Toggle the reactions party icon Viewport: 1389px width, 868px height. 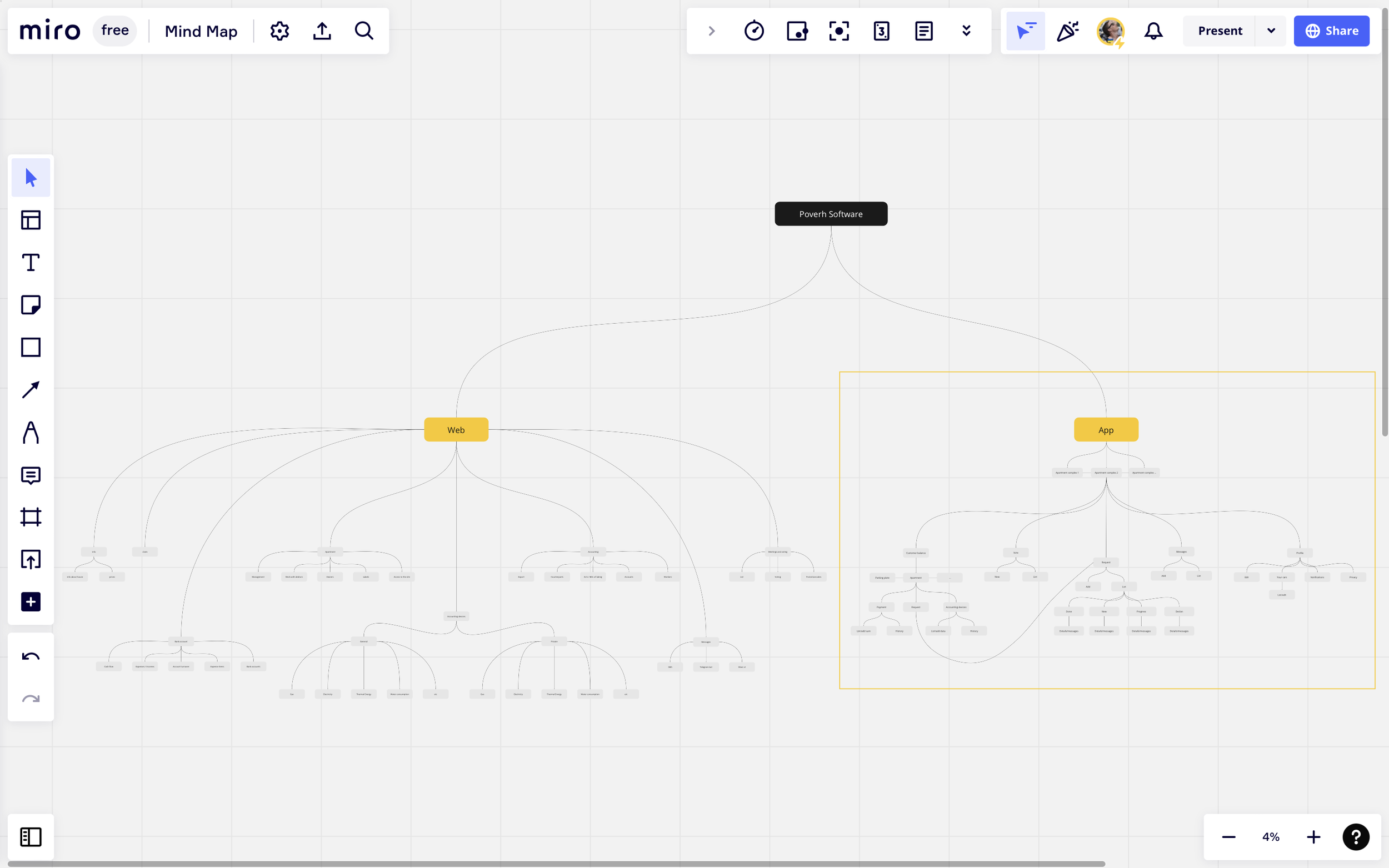point(1067,31)
